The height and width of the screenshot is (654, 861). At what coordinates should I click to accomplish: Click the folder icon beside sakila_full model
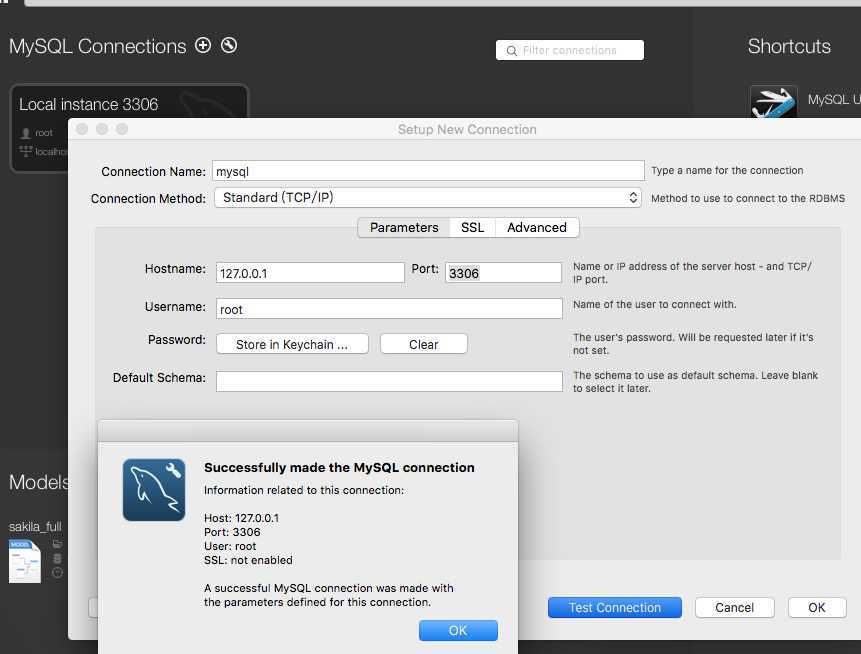point(57,544)
